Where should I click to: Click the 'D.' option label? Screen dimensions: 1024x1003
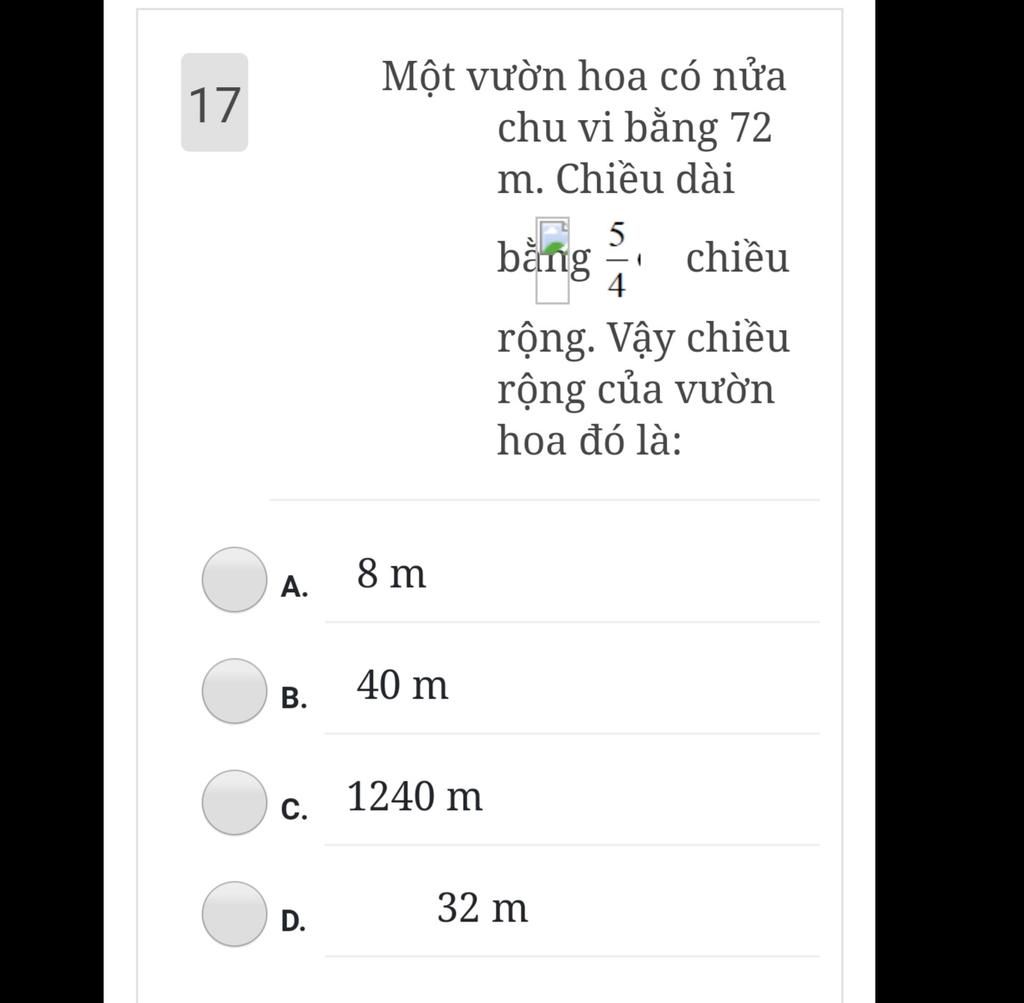tap(294, 921)
